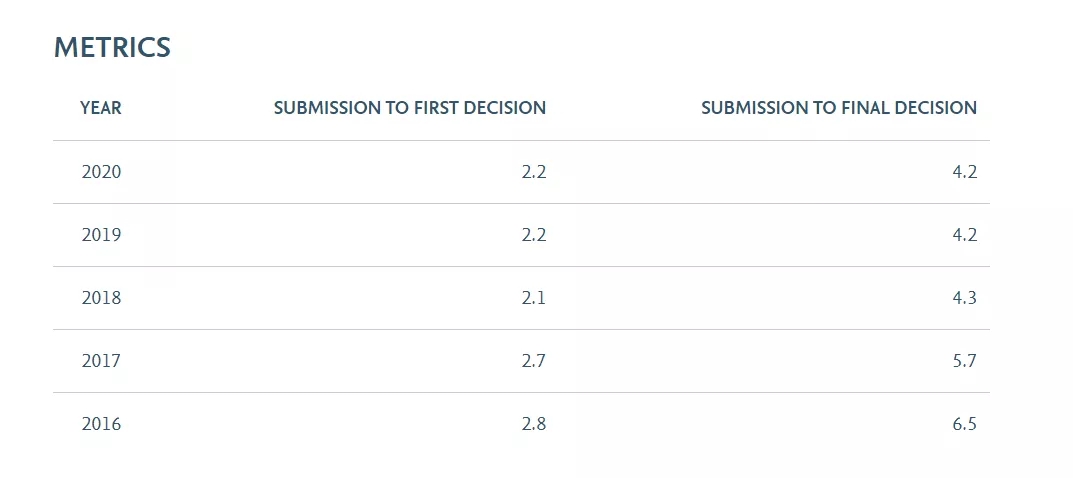
Task: Click the empty area right of METRICS
Action: point(600,47)
